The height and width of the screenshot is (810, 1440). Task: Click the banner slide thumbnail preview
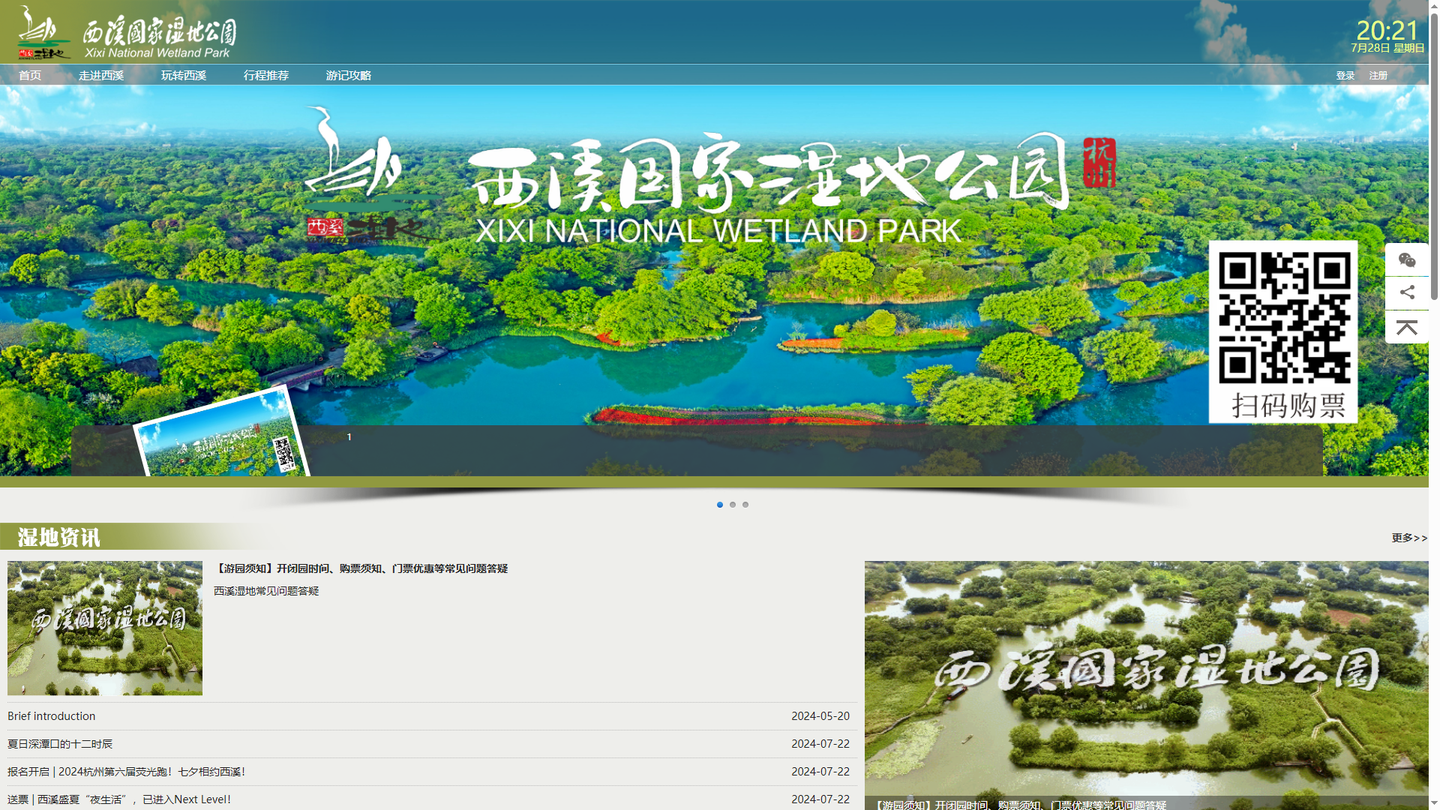pyautogui.click(x=222, y=433)
